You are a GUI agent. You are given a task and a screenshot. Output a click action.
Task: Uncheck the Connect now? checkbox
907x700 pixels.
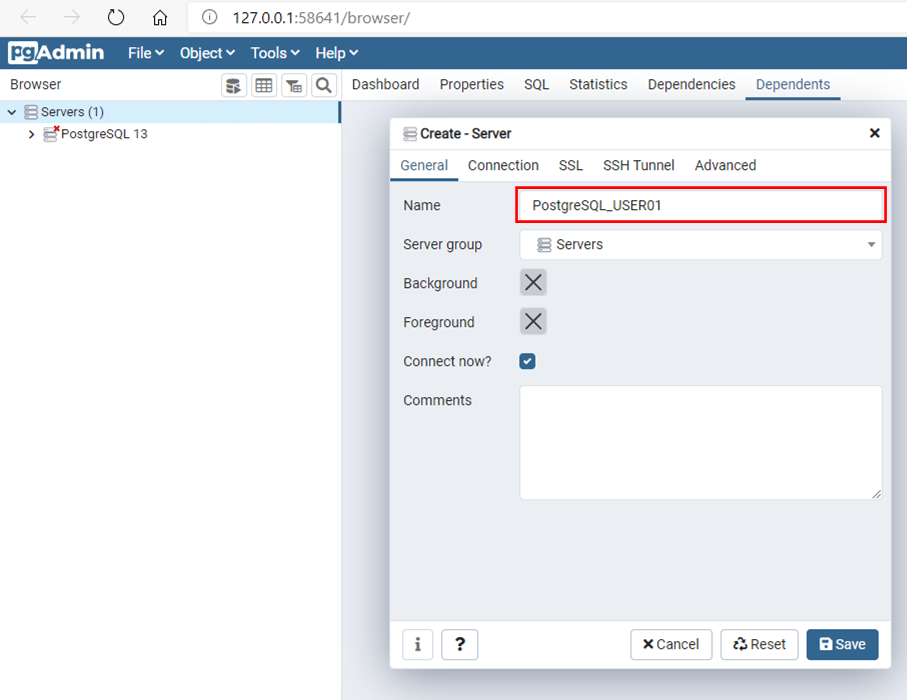(528, 361)
